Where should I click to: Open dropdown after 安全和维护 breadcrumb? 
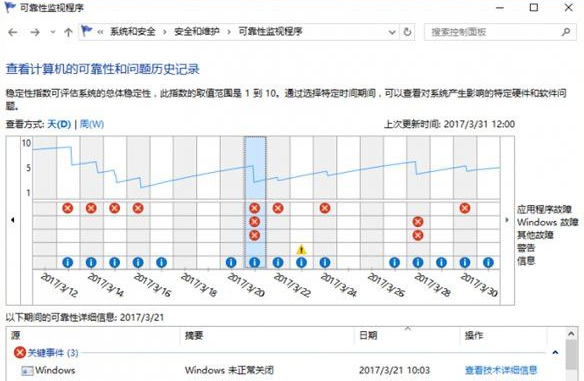tap(229, 32)
